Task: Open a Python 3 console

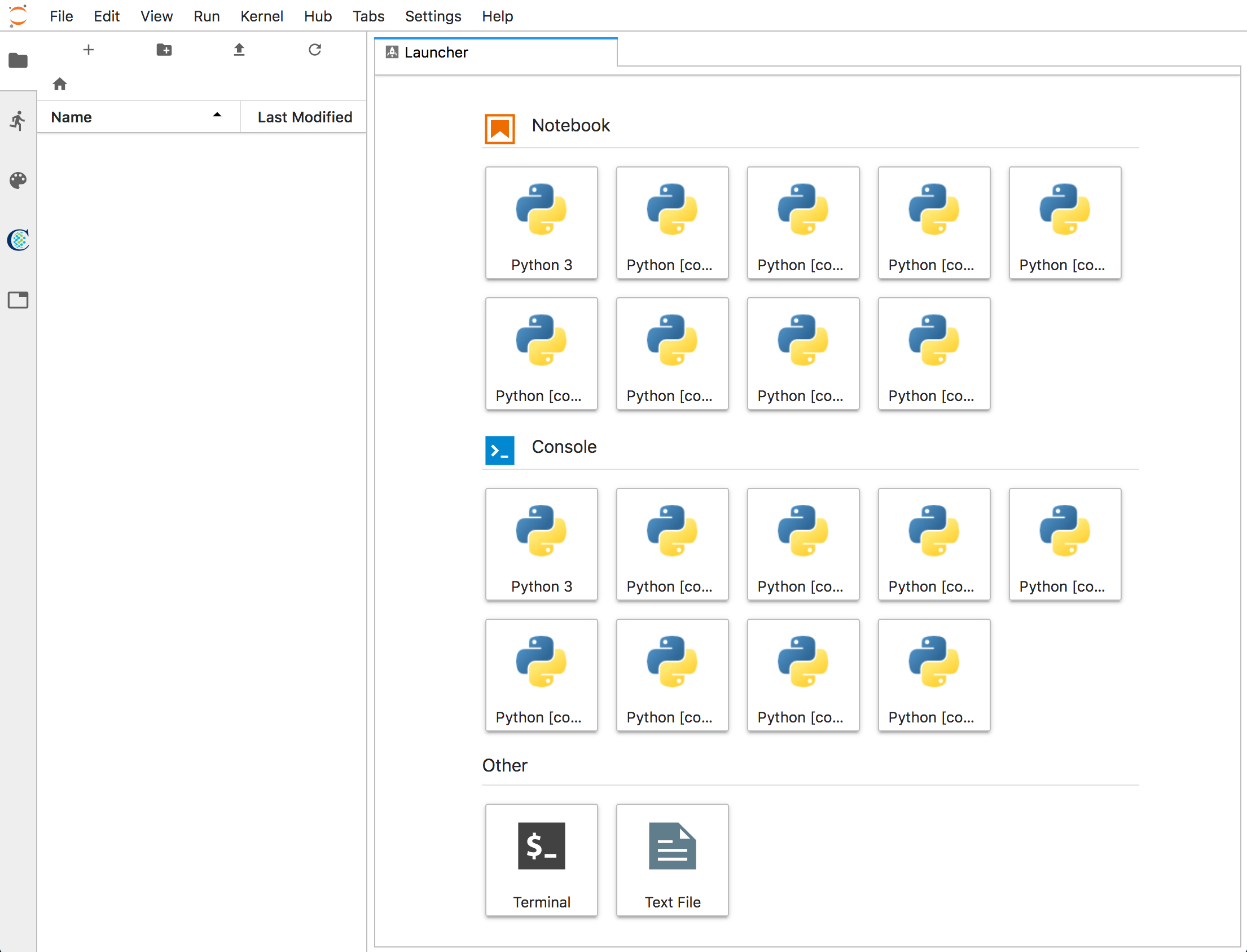Action: point(541,544)
